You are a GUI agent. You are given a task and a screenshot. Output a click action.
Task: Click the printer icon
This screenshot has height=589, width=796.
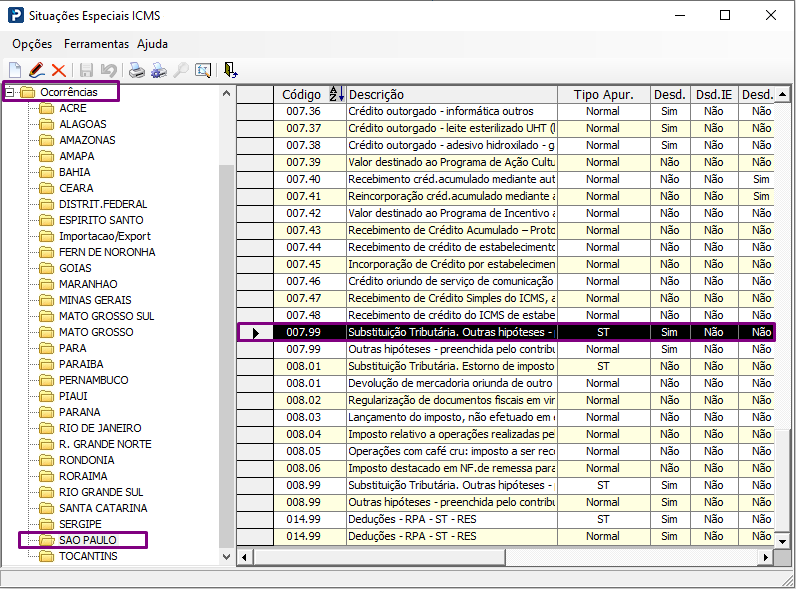click(x=137, y=70)
